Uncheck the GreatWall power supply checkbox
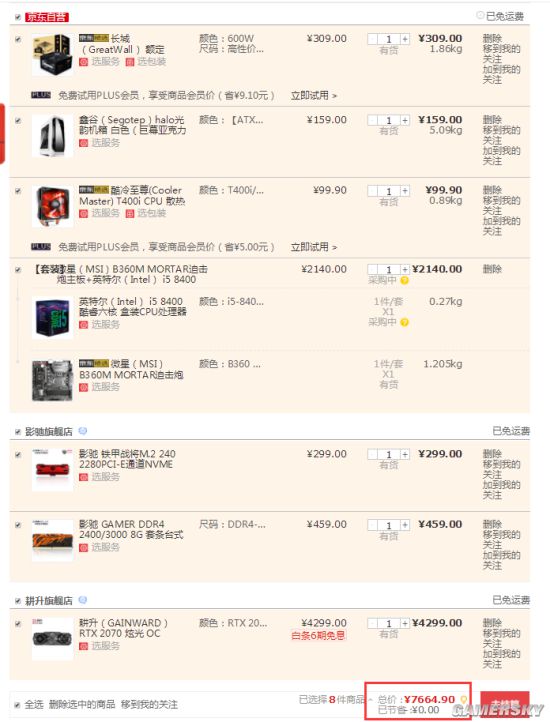 [x=18, y=40]
